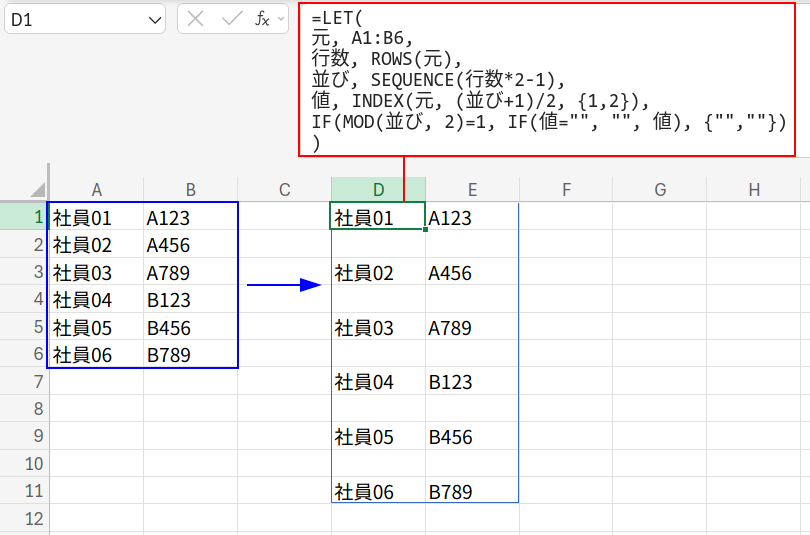810x535 pixels.
Task: Click cell B4 containing B123
Action: click(190, 300)
